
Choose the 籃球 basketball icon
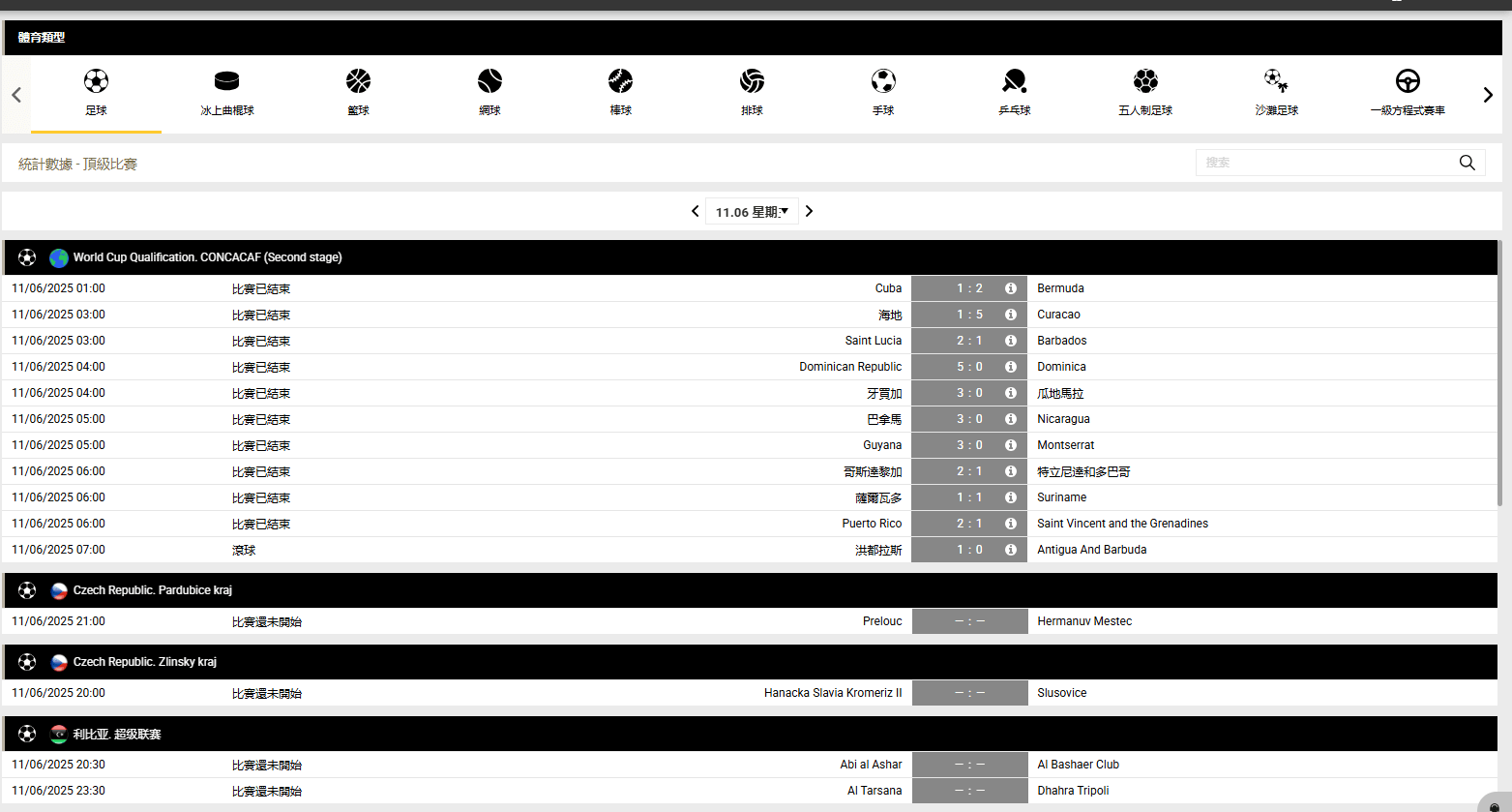358,81
